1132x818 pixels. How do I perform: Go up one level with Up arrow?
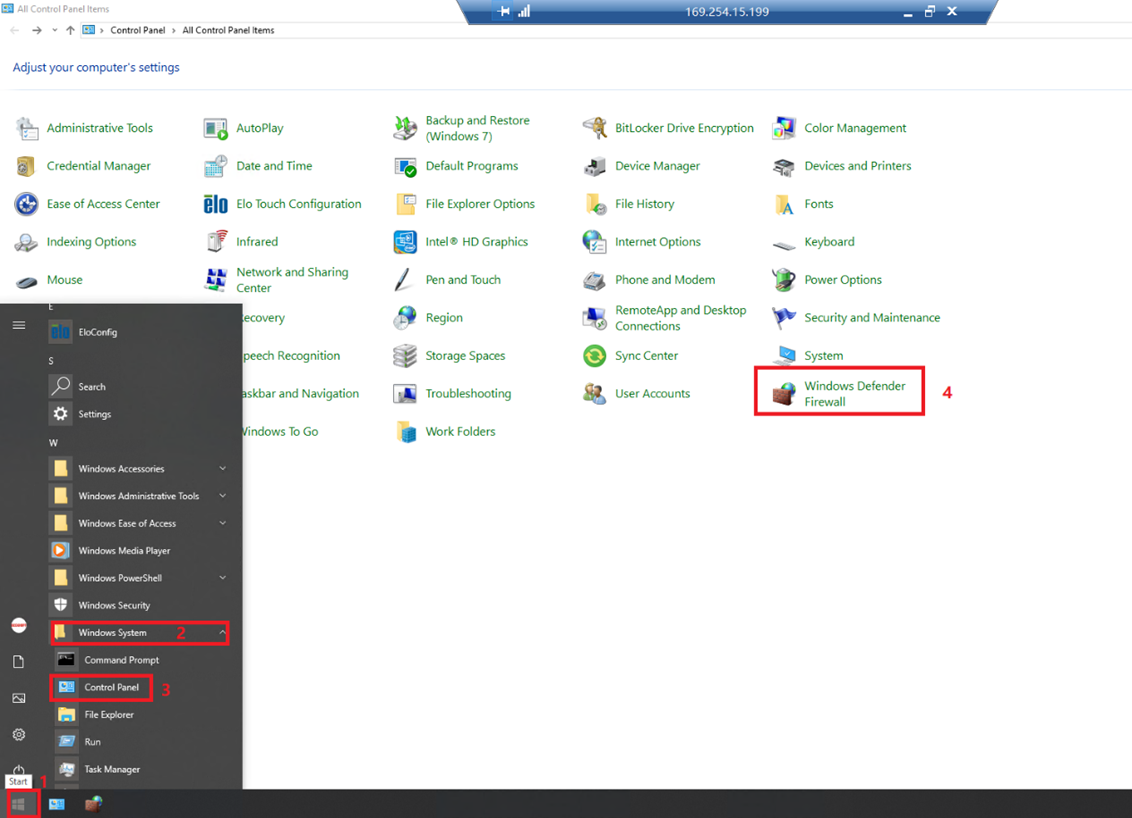click(70, 30)
